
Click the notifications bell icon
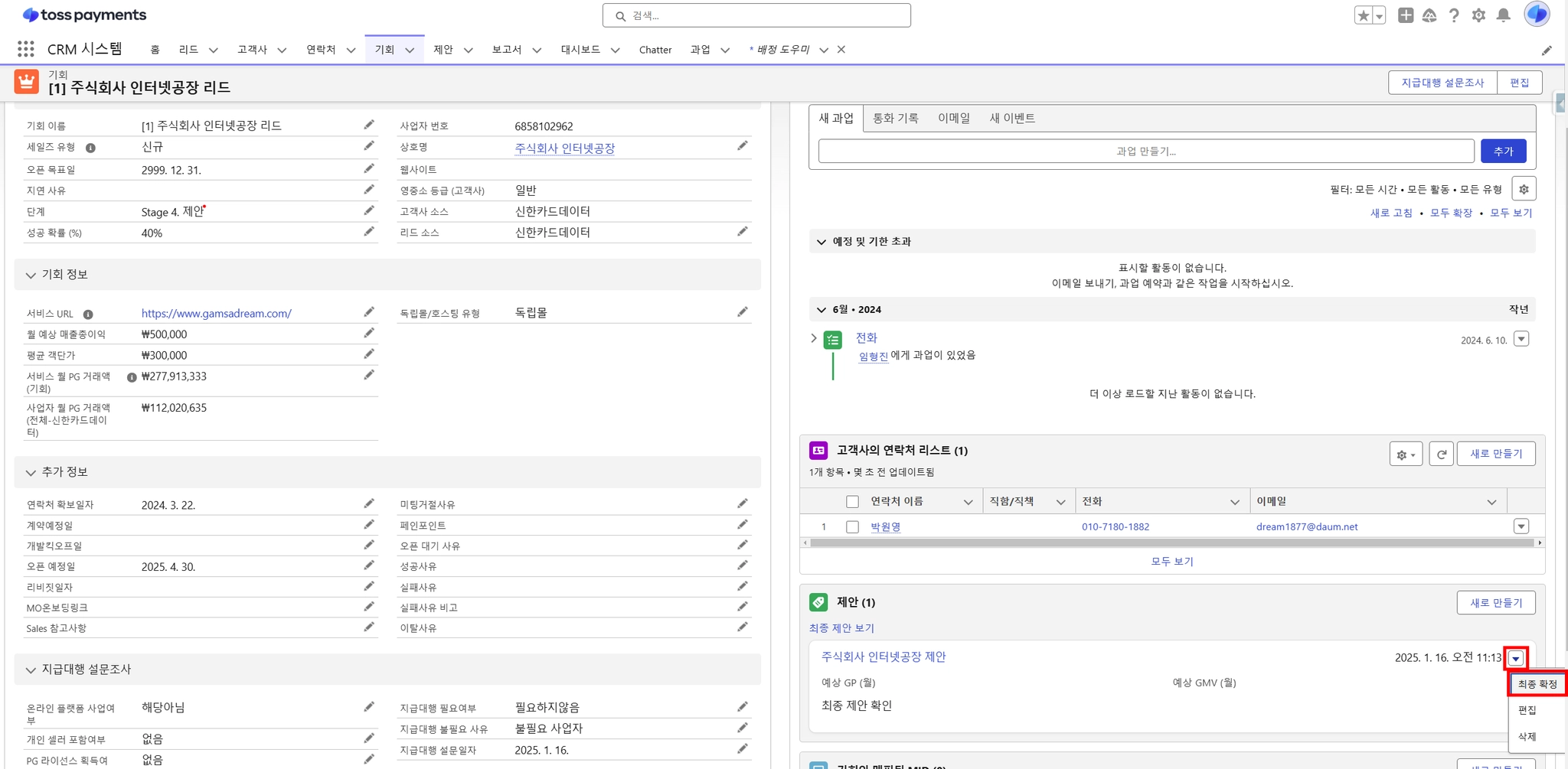tap(1503, 15)
